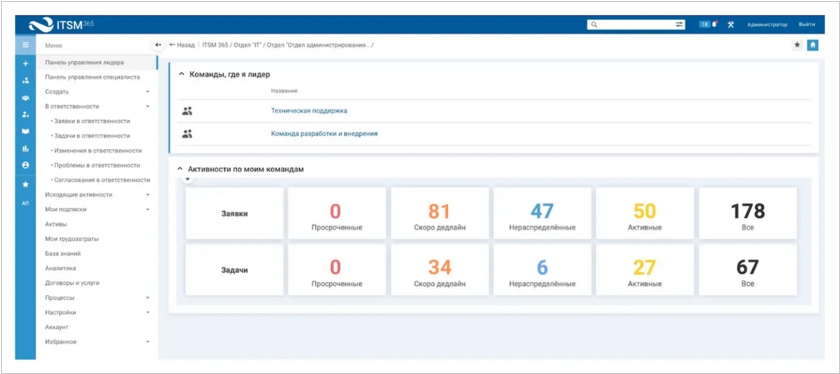Open Мои трудозатраты menu item
This screenshot has height=374, width=840.
coord(72,238)
